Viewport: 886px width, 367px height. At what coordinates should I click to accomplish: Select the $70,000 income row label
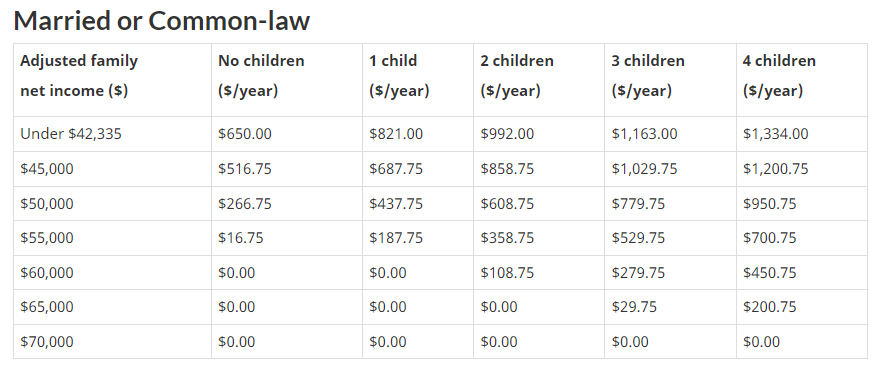tap(47, 342)
